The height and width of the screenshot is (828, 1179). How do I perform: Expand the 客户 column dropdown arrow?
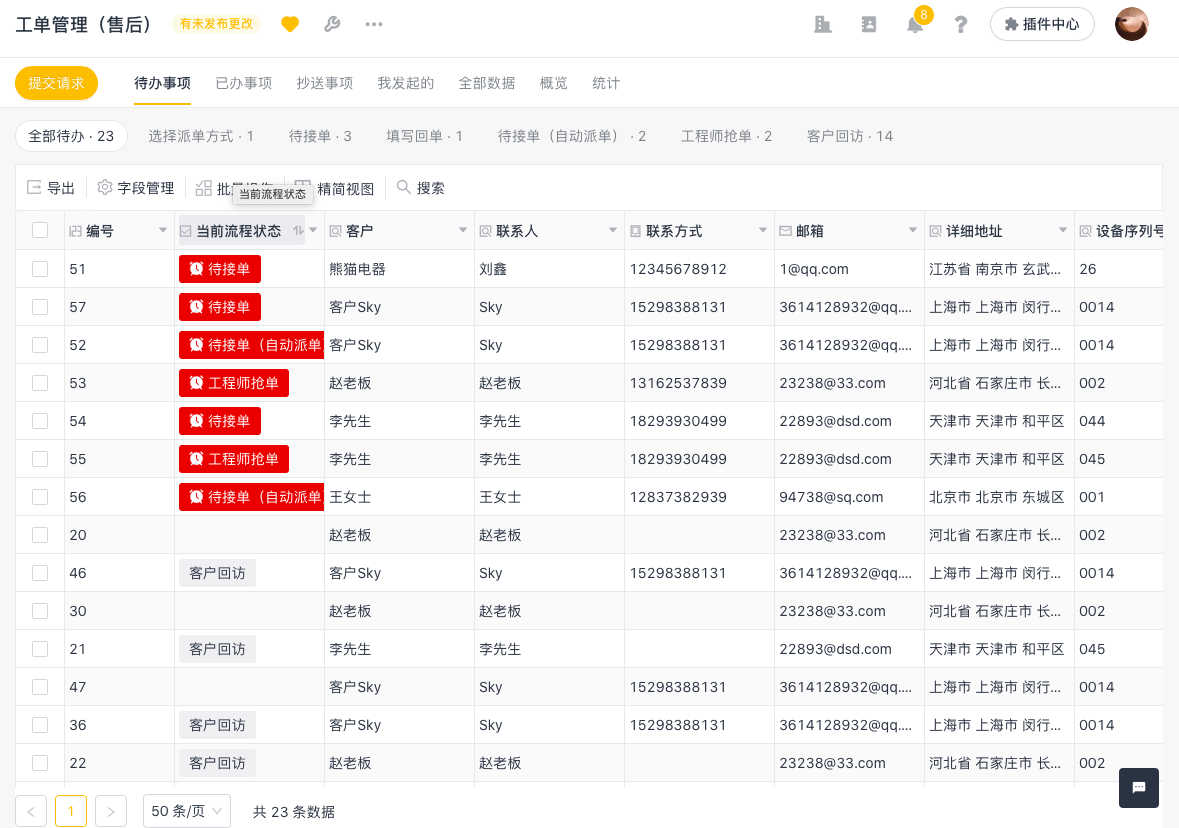(x=462, y=230)
